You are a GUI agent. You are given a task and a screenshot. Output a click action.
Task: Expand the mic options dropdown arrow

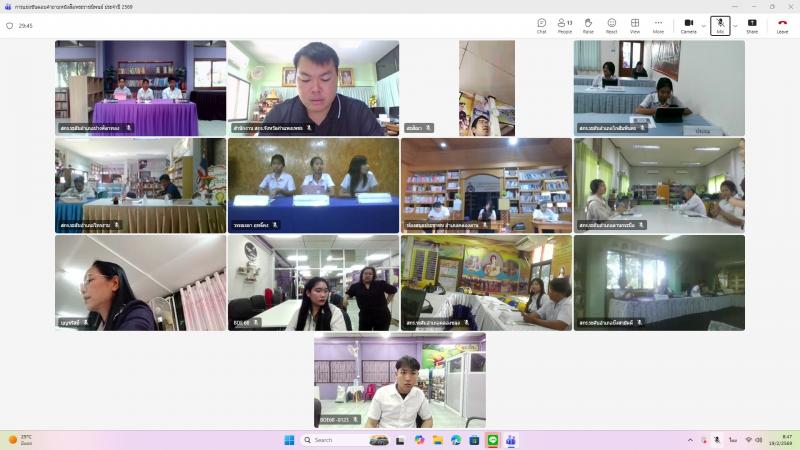pyautogui.click(x=735, y=25)
